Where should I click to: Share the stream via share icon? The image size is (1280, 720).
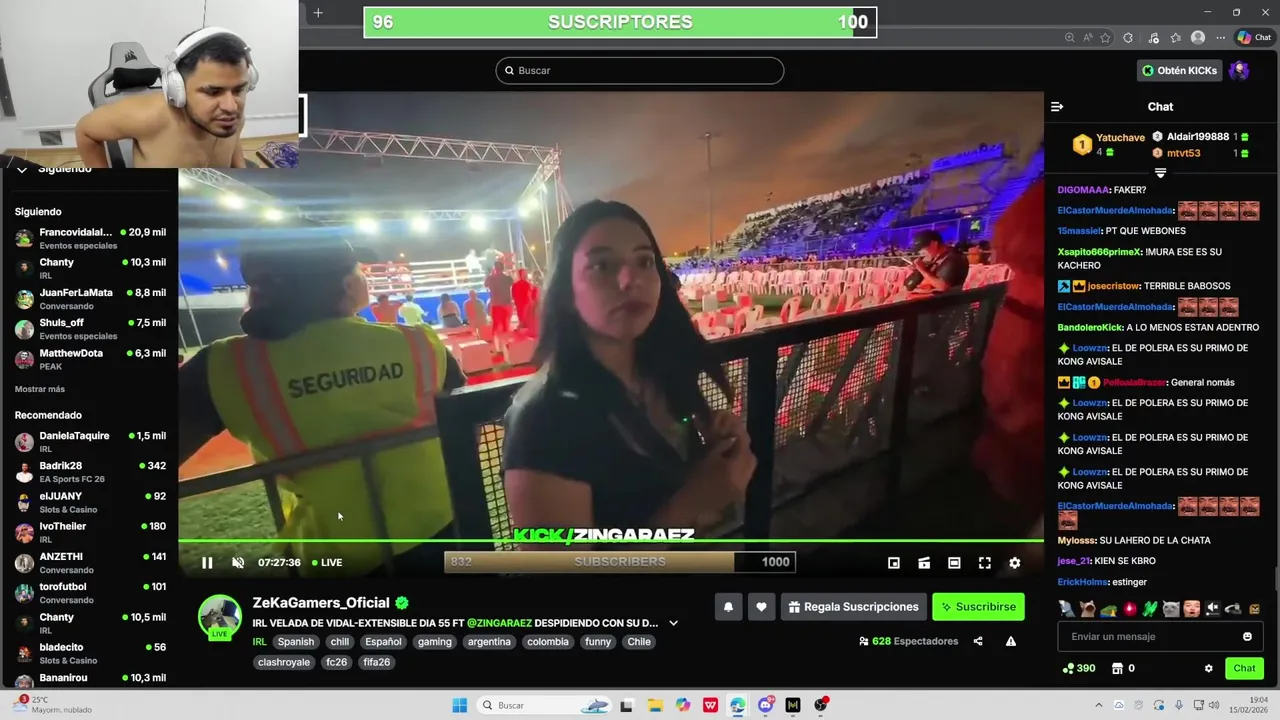tap(978, 641)
